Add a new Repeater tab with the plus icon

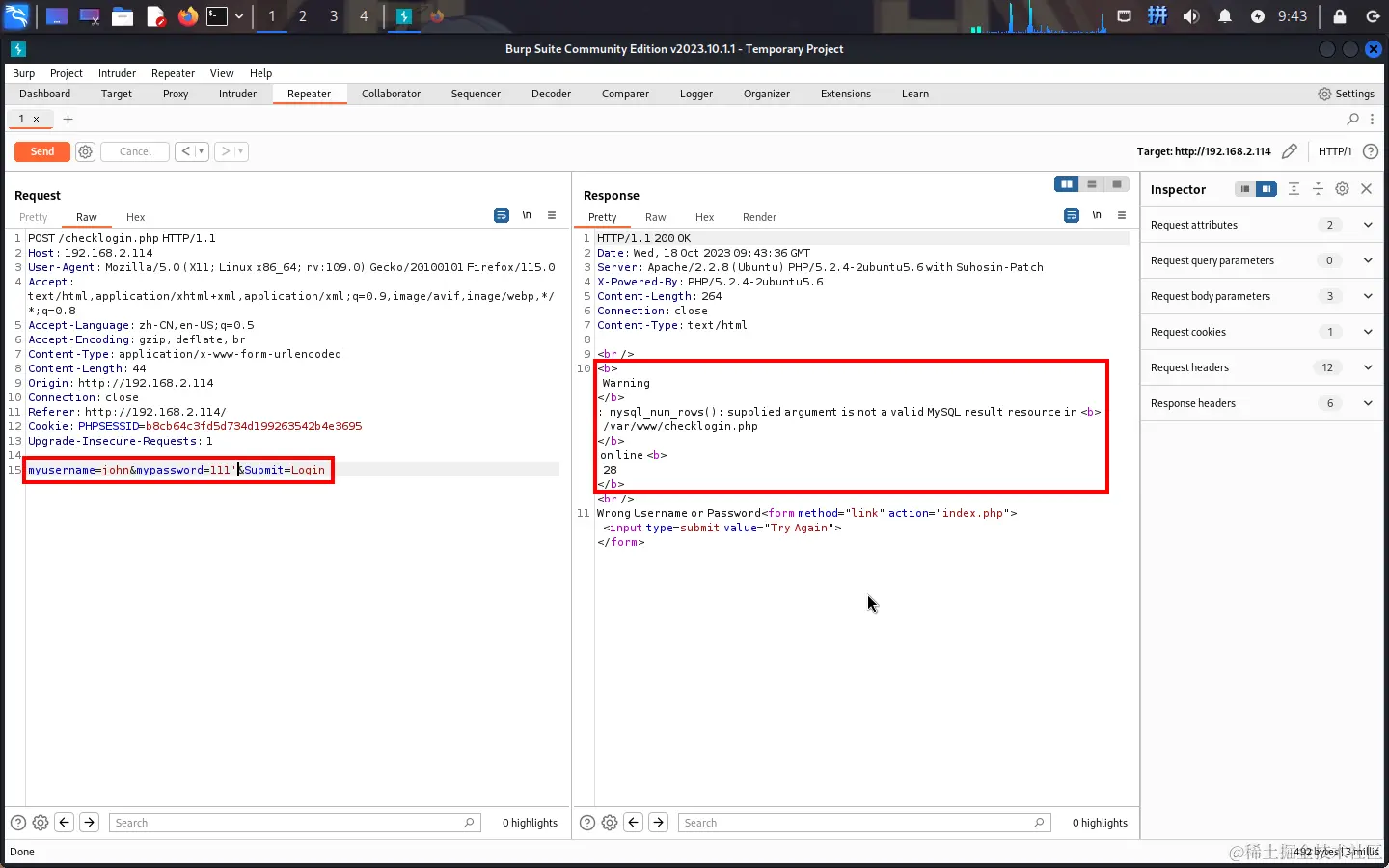click(x=68, y=119)
